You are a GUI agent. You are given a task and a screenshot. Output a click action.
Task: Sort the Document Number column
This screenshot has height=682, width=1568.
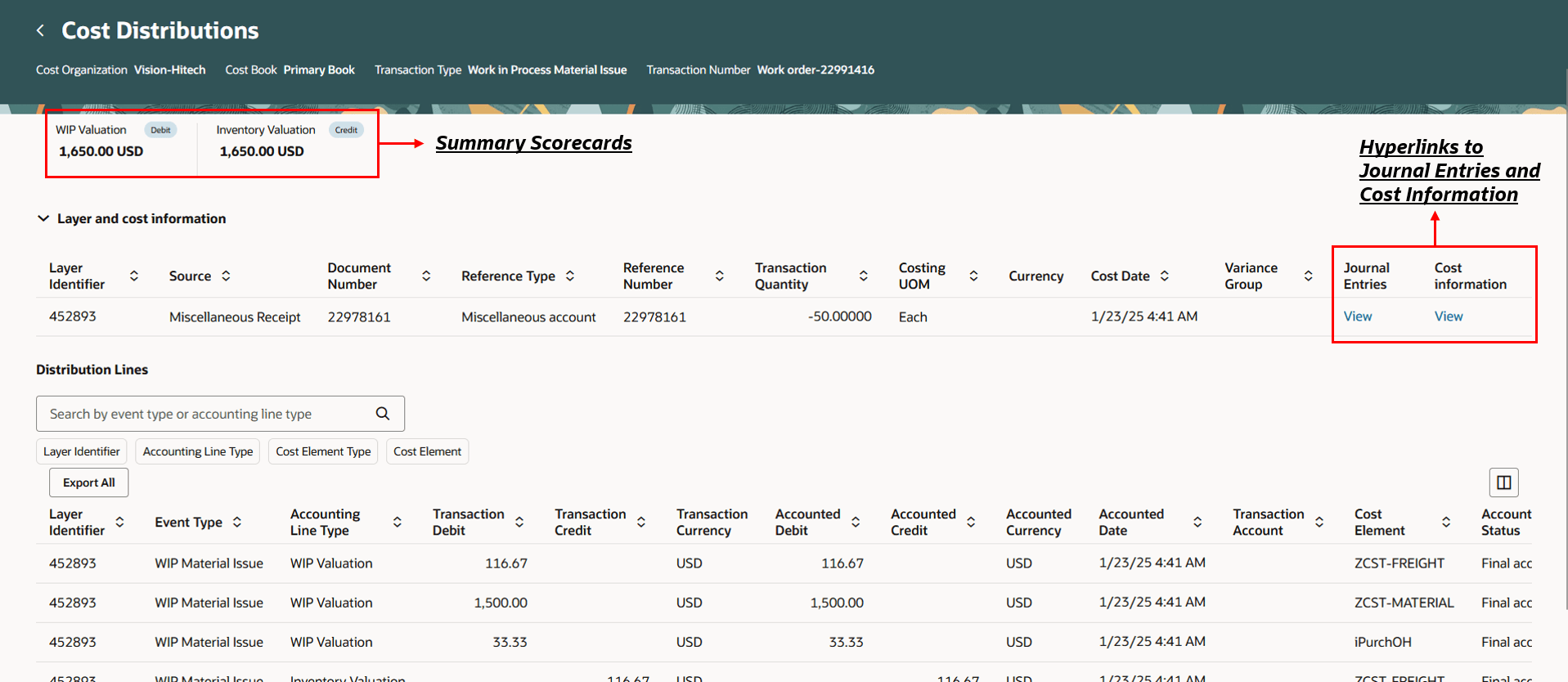(x=426, y=276)
